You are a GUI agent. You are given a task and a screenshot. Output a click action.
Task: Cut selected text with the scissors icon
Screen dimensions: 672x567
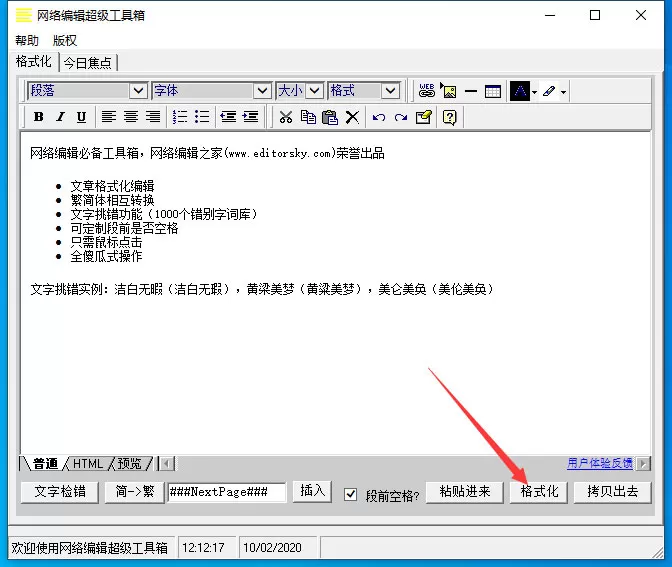(x=286, y=117)
